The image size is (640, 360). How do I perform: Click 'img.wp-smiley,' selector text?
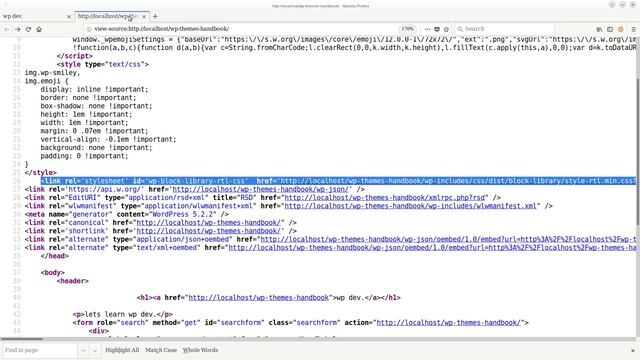[52, 73]
